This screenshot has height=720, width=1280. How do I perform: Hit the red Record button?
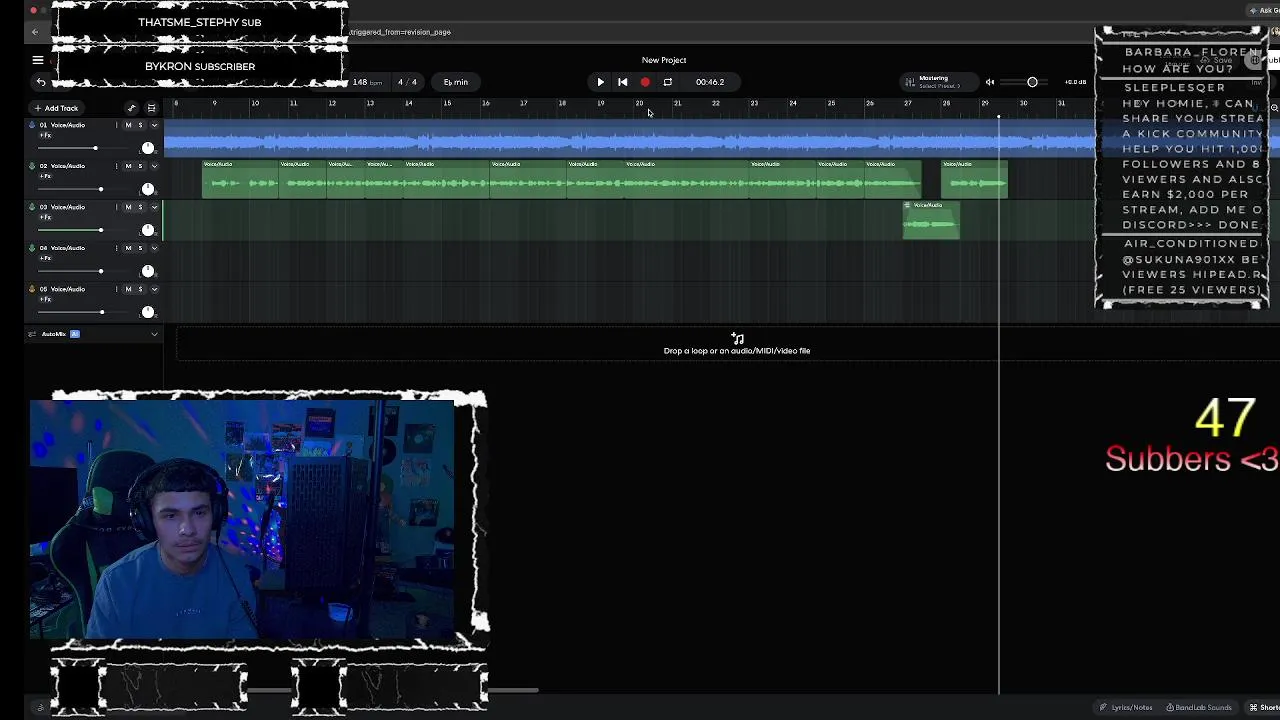(645, 82)
